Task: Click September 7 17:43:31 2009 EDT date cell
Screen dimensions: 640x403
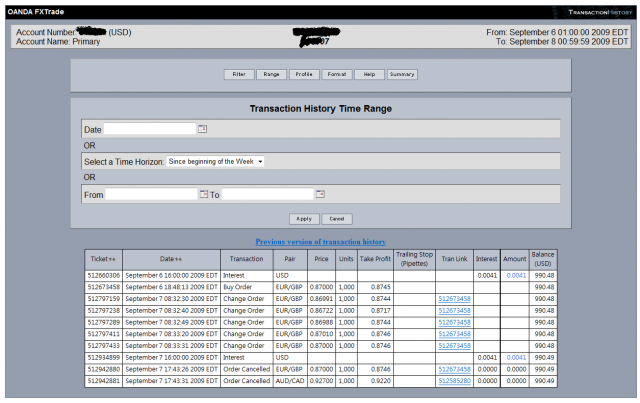Action: (171, 381)
